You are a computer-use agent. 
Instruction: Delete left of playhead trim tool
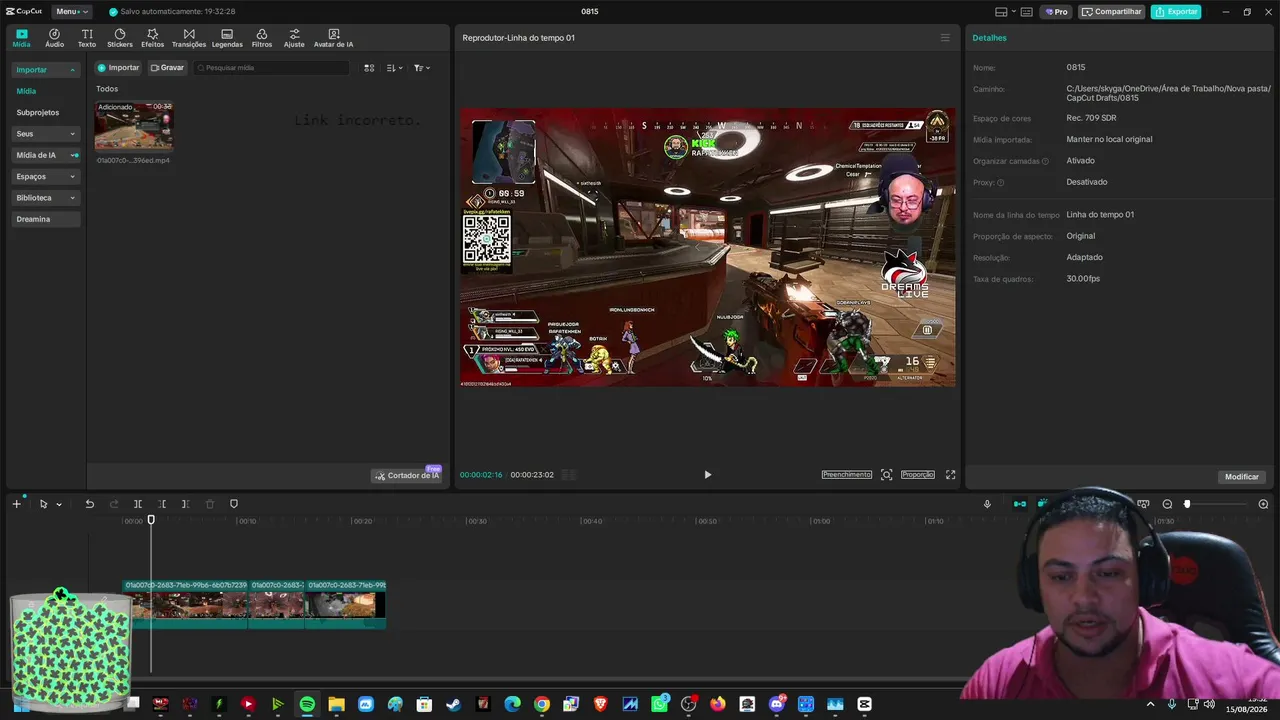click(x=162, y=504)
